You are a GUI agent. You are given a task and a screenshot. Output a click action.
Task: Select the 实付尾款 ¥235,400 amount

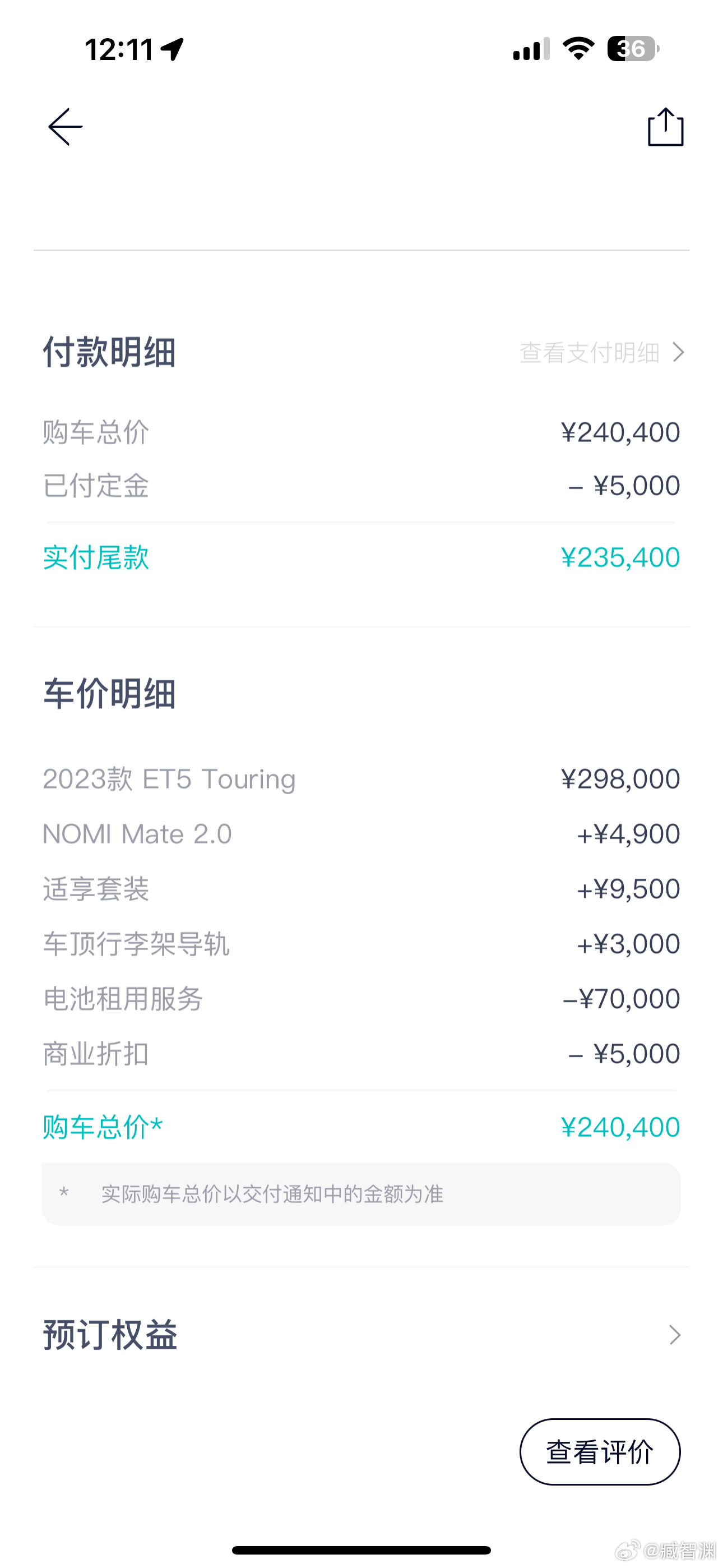coord(620,557)
